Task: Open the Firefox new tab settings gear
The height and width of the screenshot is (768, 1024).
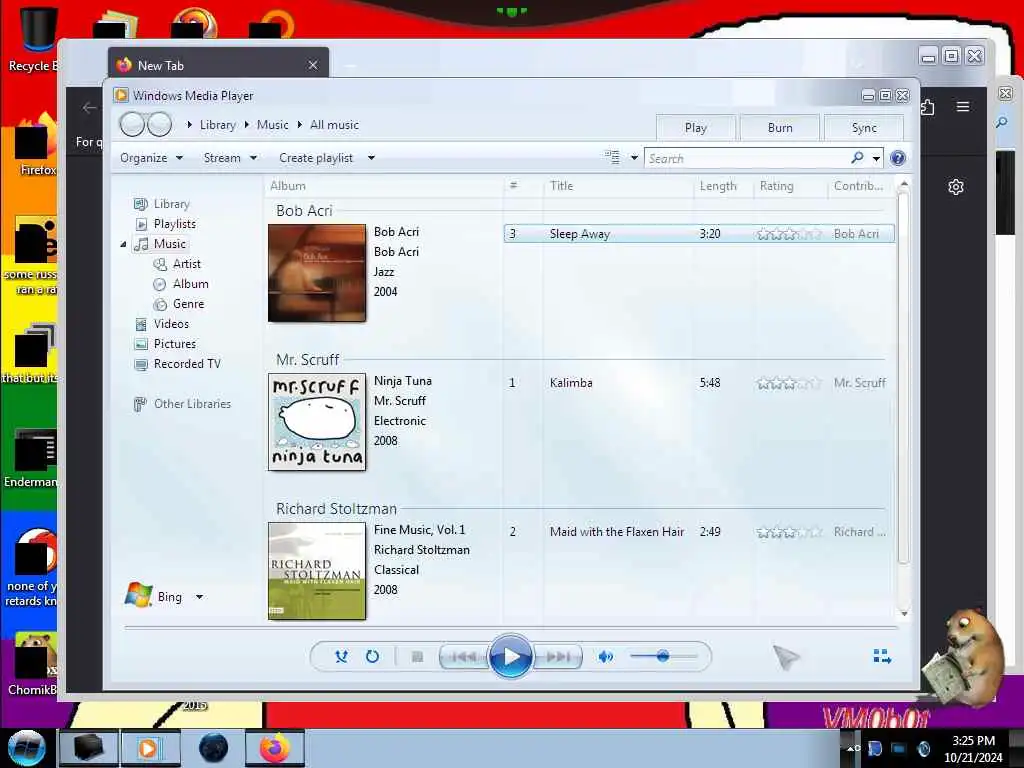Action: pos(955,187)
